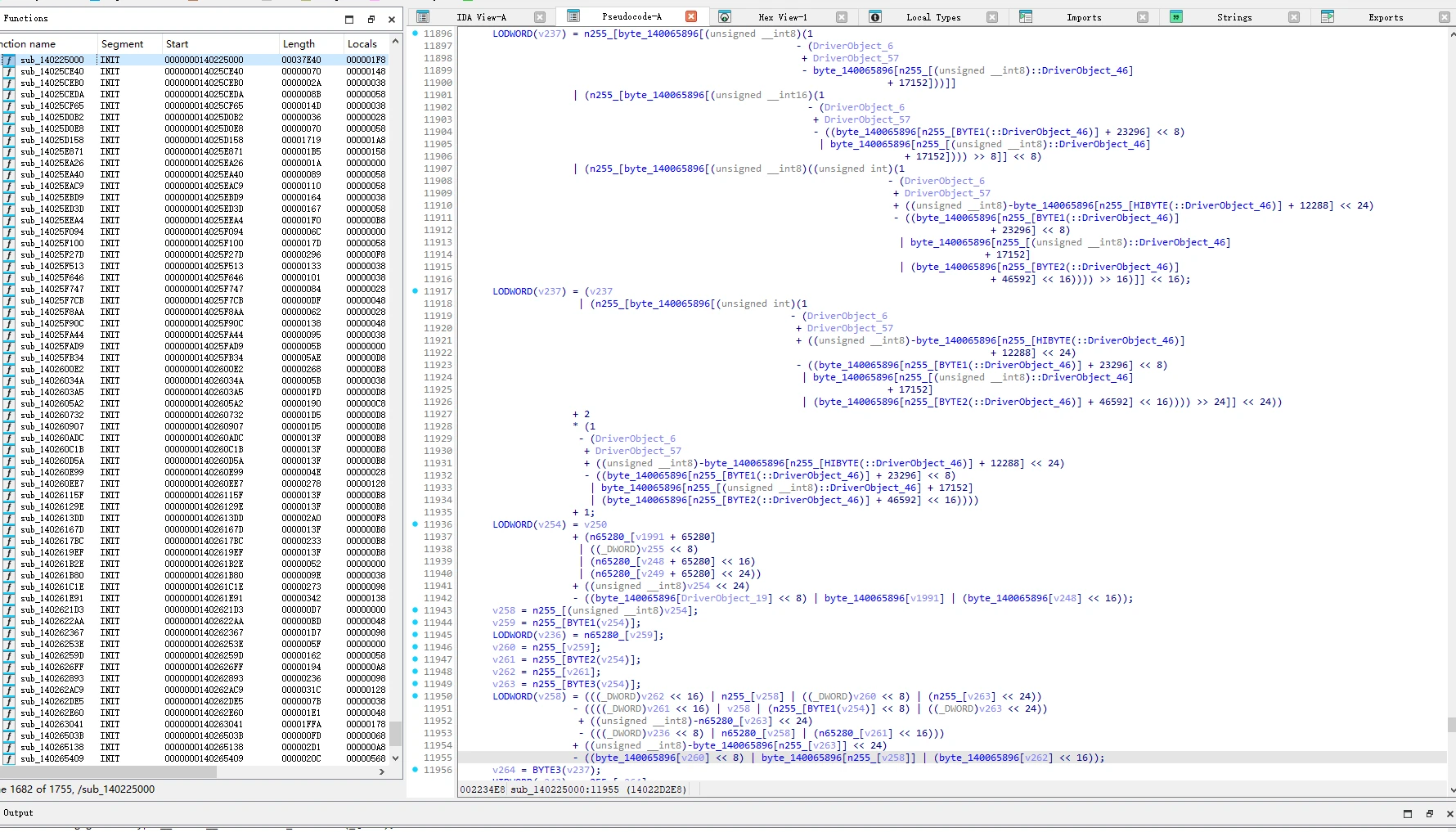
Task: Click the breakpoint dot at line 11936
Action: point(415,524)
